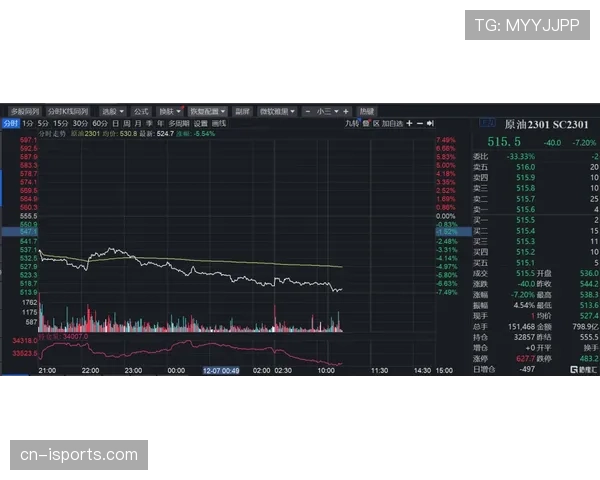Switch to the 年 yearly period tab
600x480 pixels.
160,124
